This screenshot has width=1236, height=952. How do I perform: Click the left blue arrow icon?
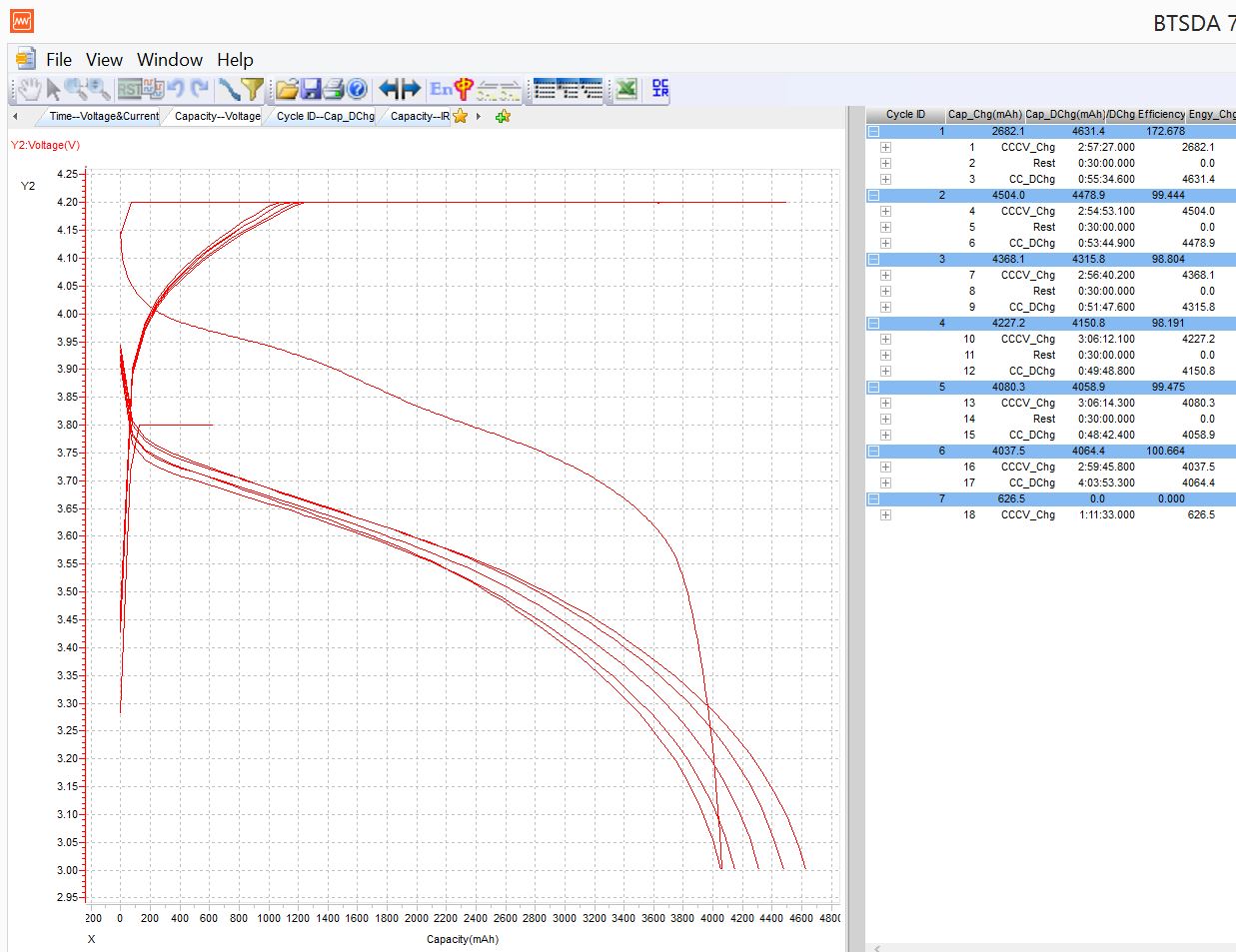390,89
